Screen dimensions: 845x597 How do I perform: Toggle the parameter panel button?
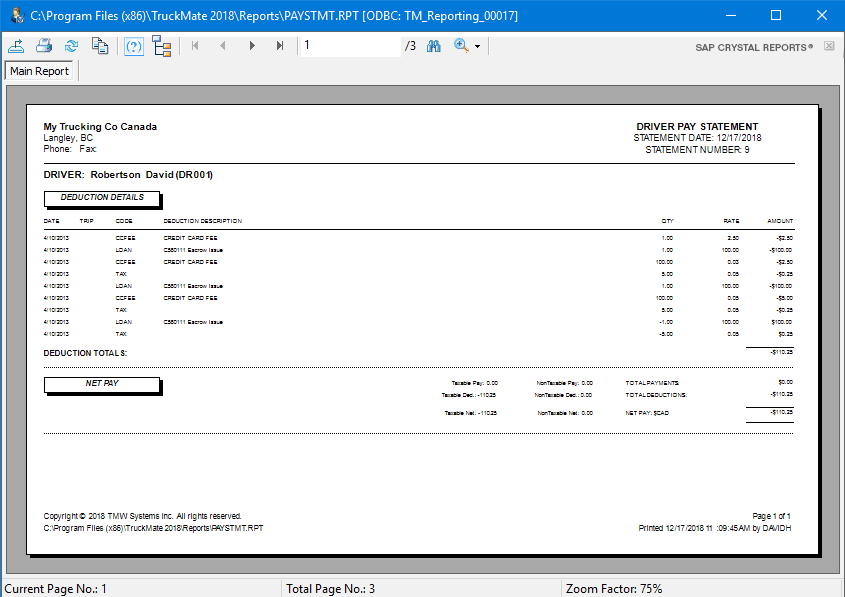(133, 46)
